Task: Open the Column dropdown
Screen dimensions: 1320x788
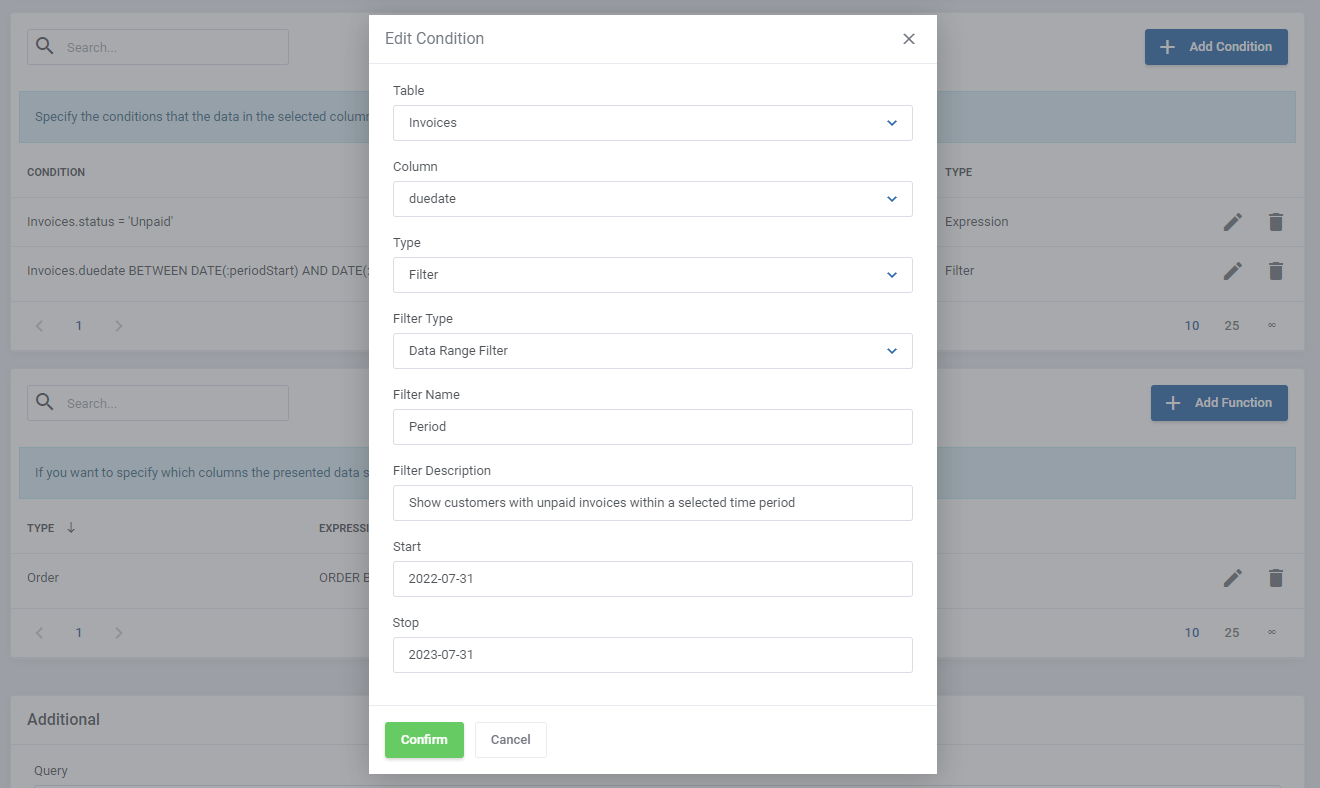Action: tap(653, 199)
